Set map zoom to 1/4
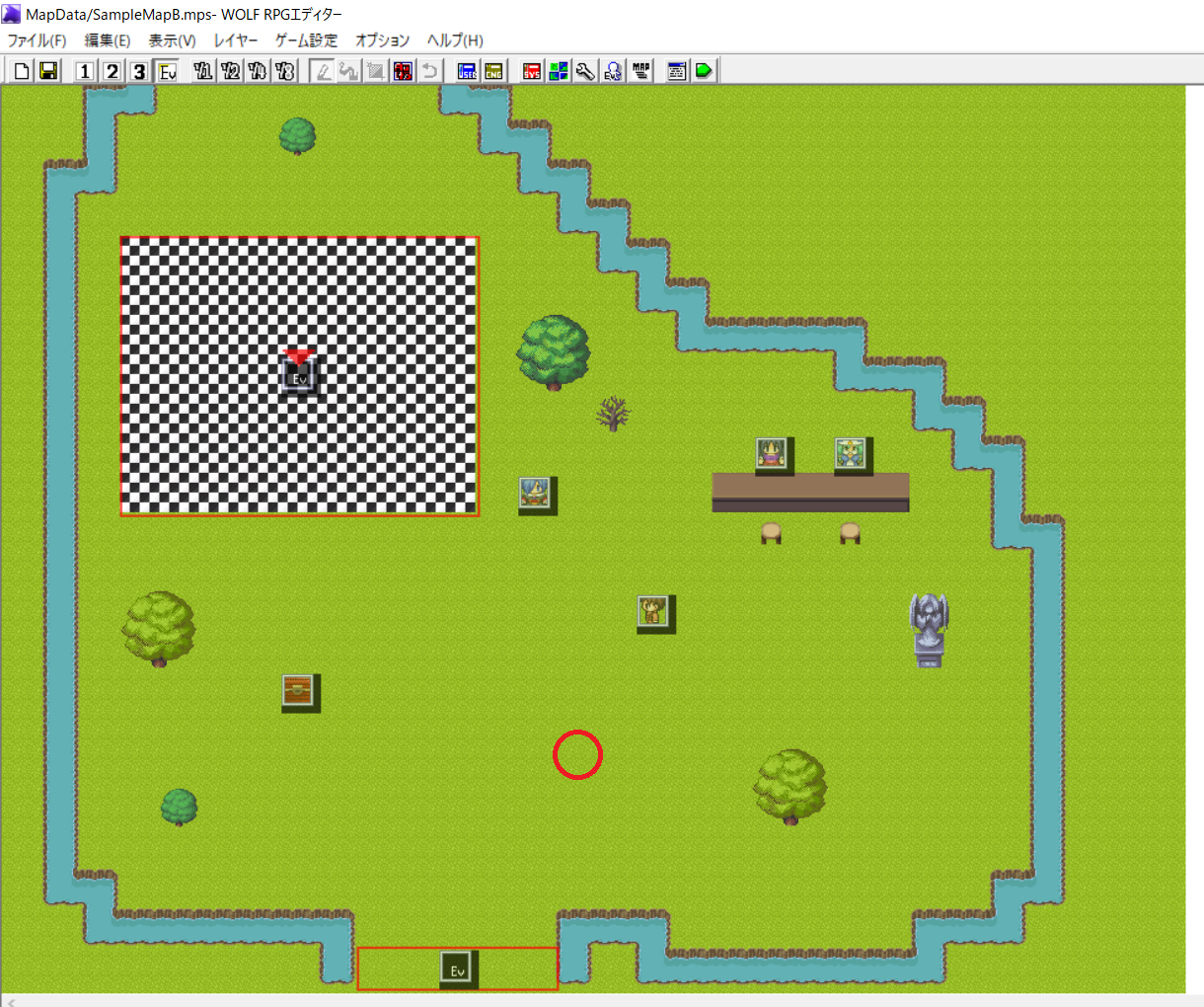 pyautogui.click(x=258, y=71)
